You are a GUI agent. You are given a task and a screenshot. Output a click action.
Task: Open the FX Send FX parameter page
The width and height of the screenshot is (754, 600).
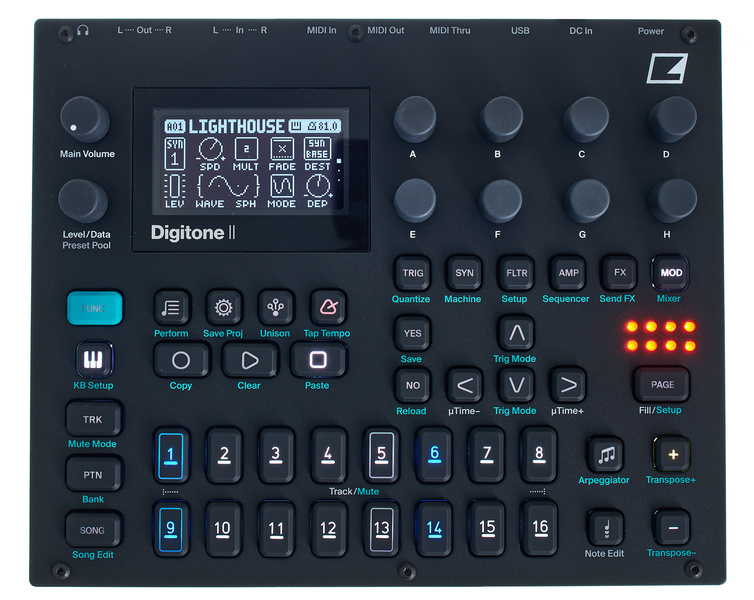coord(620,273)
